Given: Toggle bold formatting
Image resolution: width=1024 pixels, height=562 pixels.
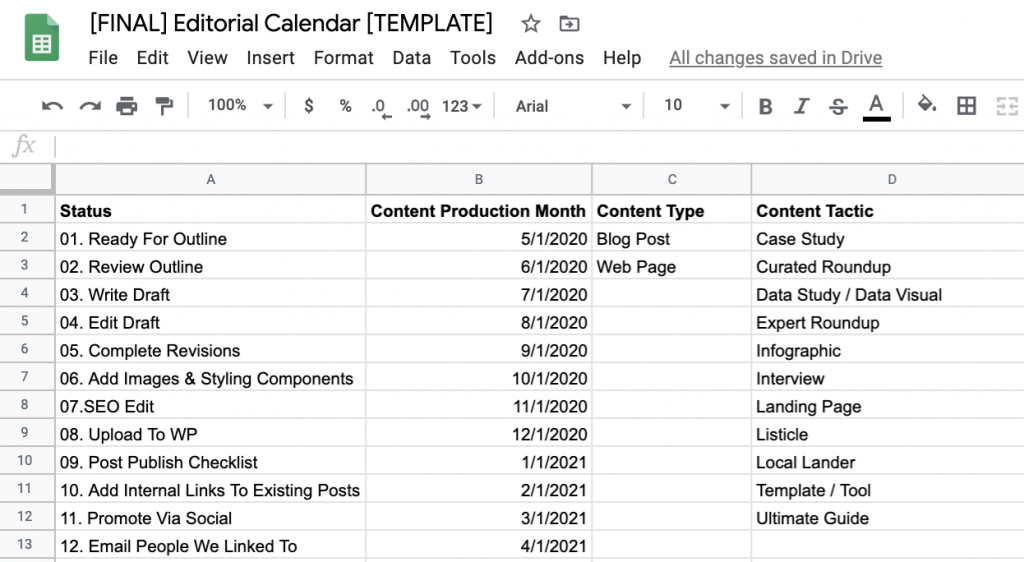Looking at the screenshot, I should tap(765, 106).
